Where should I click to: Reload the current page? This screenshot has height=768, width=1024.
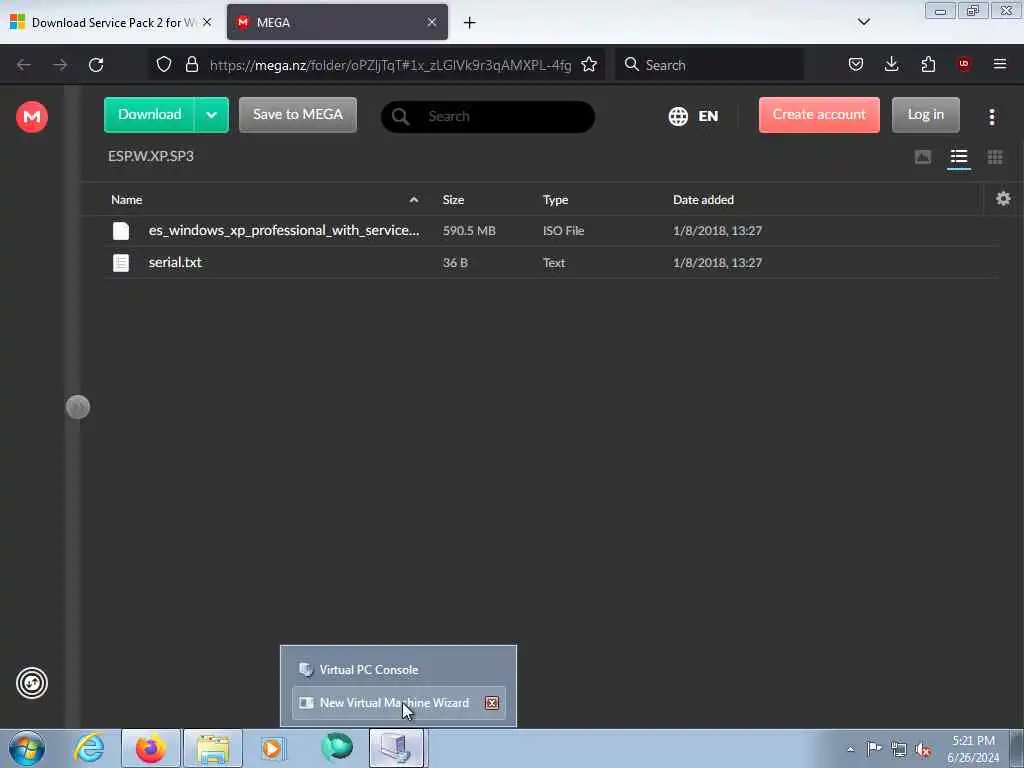click(x=96, y=65)
